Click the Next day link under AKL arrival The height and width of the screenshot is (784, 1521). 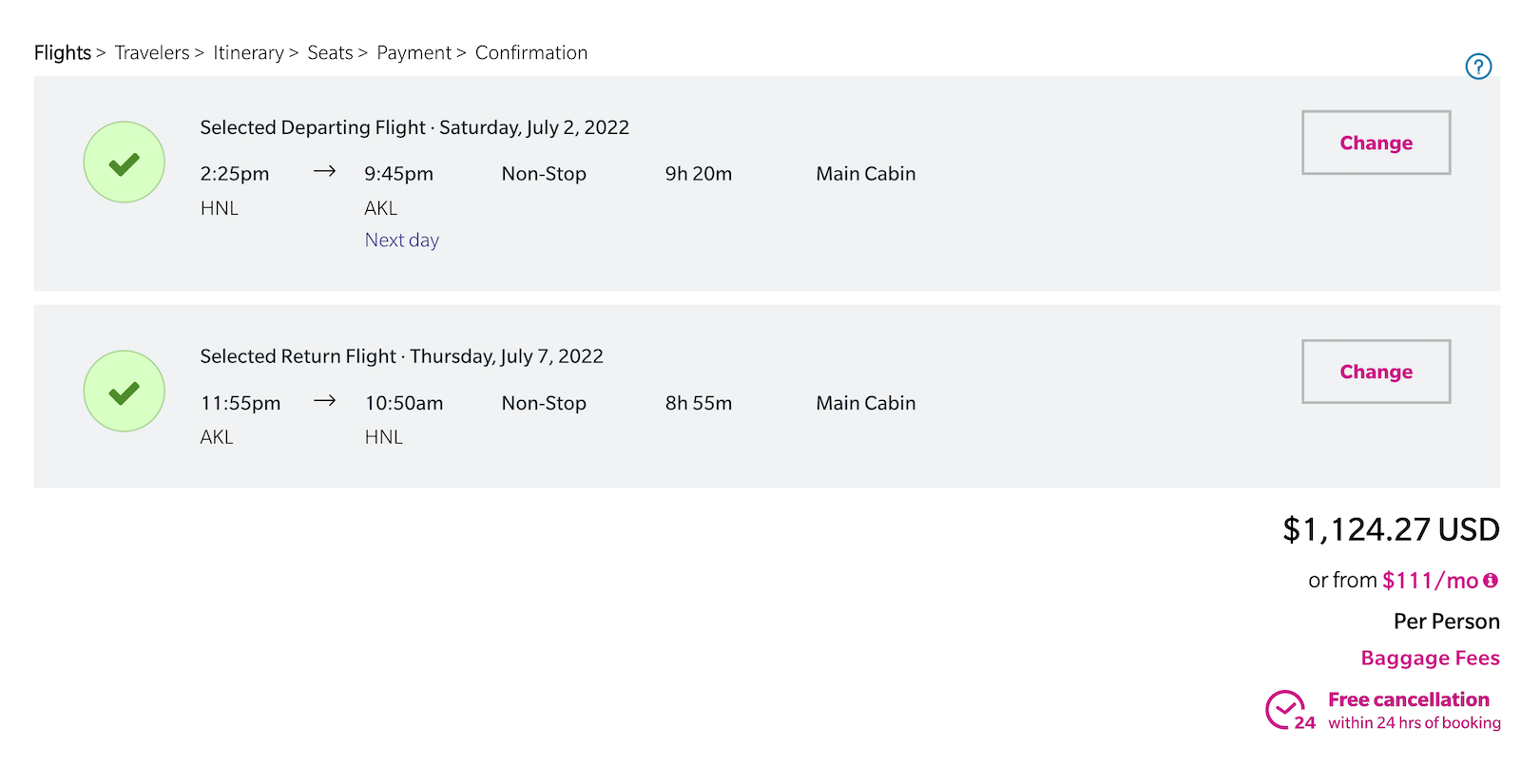[x=401, y=239]
